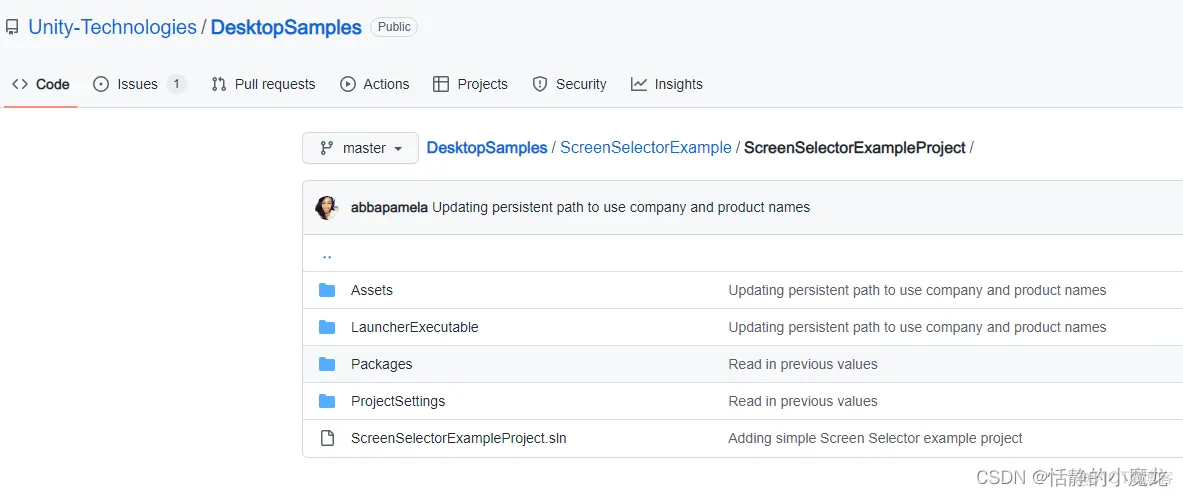Image resolution: width=1183 pixels, height=496 pixels.
Task: Click the LauncherExecutable folder icon
Action: [x=327, y=327]
